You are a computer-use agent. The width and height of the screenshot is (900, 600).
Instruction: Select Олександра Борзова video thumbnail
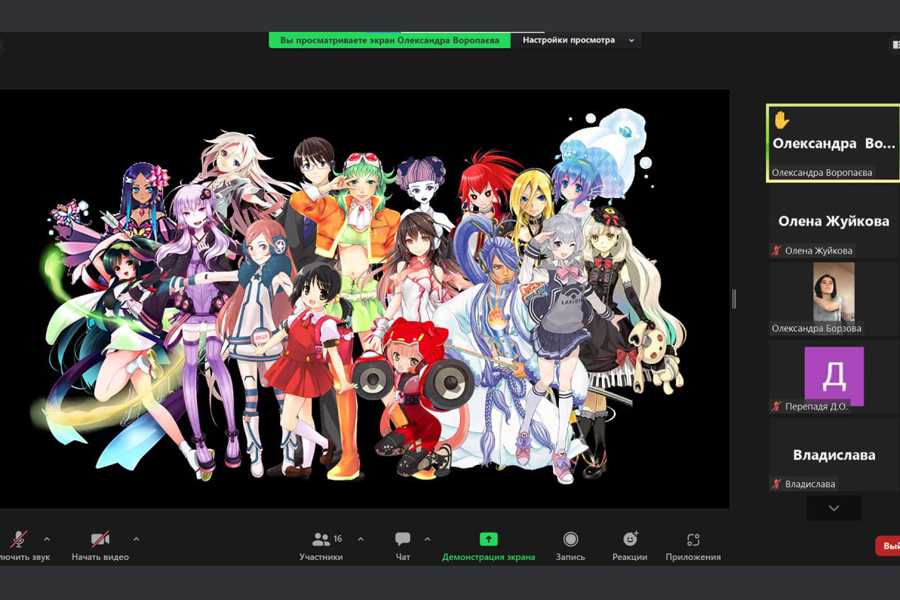tap(833, 292)
